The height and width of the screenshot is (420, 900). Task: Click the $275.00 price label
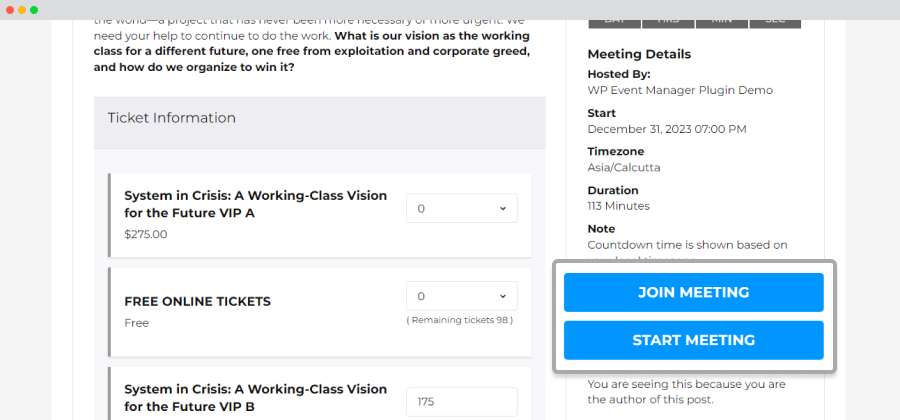(x=146, y=234)
